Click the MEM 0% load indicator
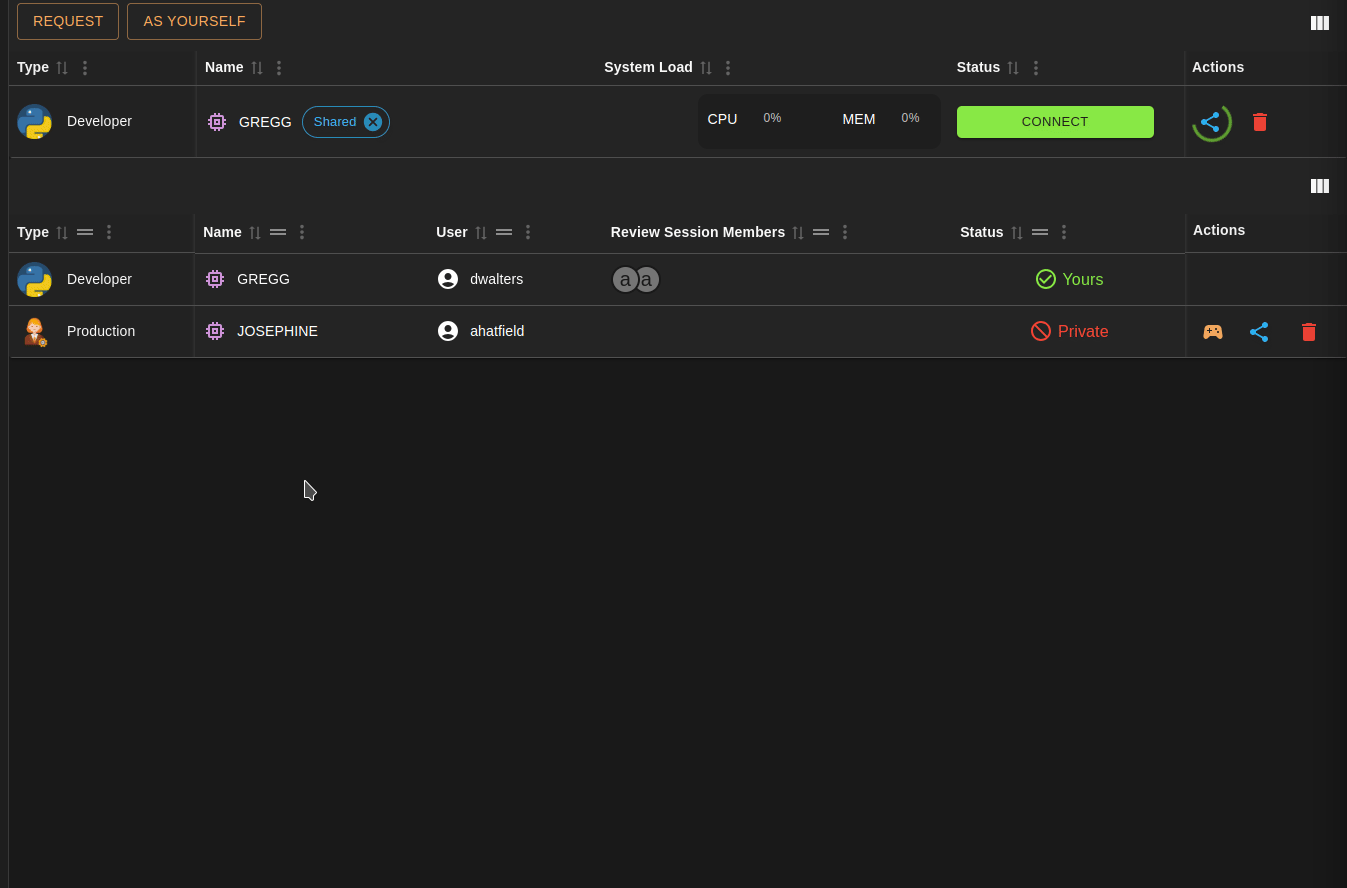 pyautogui.click(x=881, y=119)
